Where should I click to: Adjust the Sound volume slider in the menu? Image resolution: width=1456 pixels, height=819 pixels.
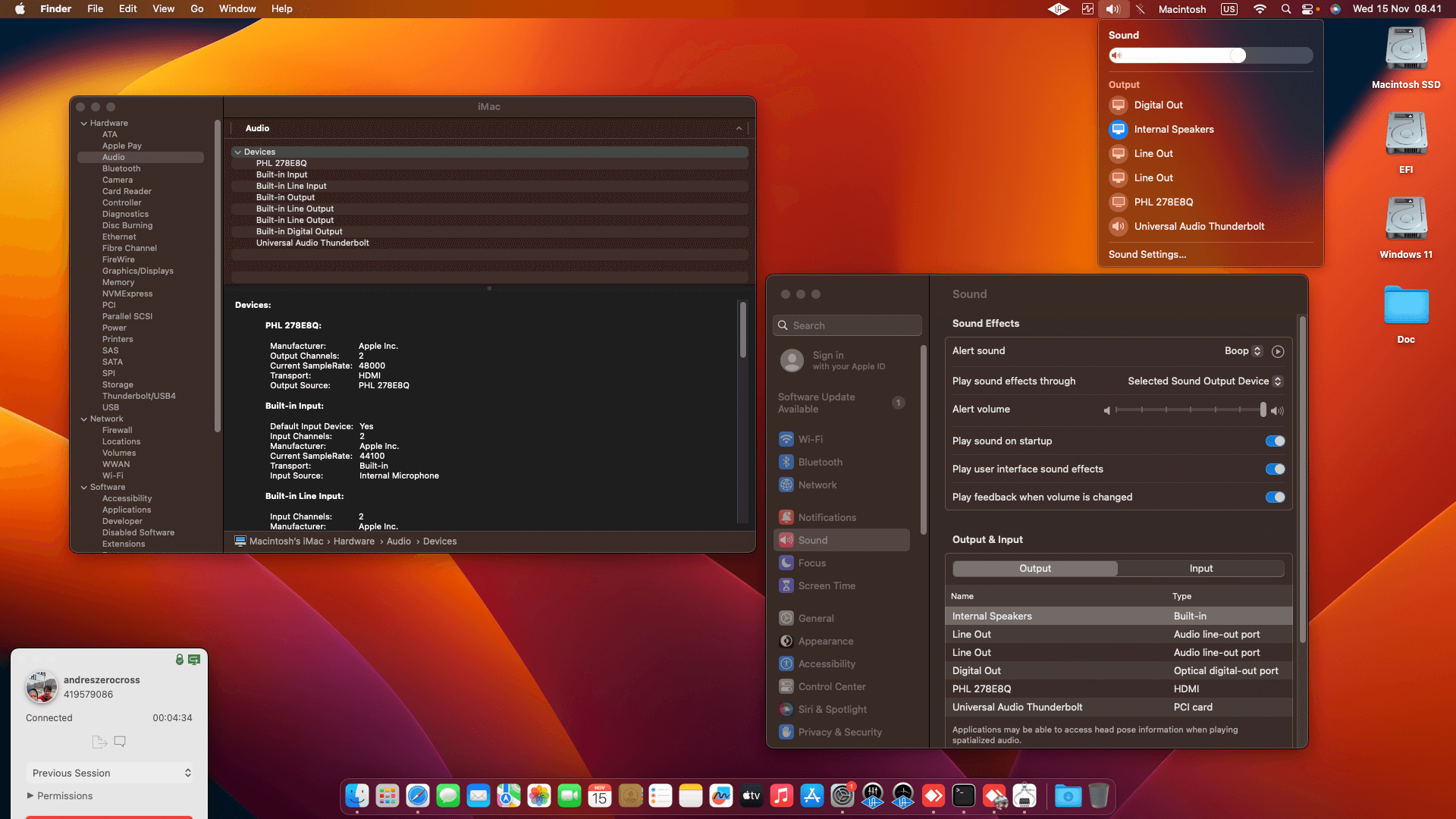click(x=1210, y=55)
